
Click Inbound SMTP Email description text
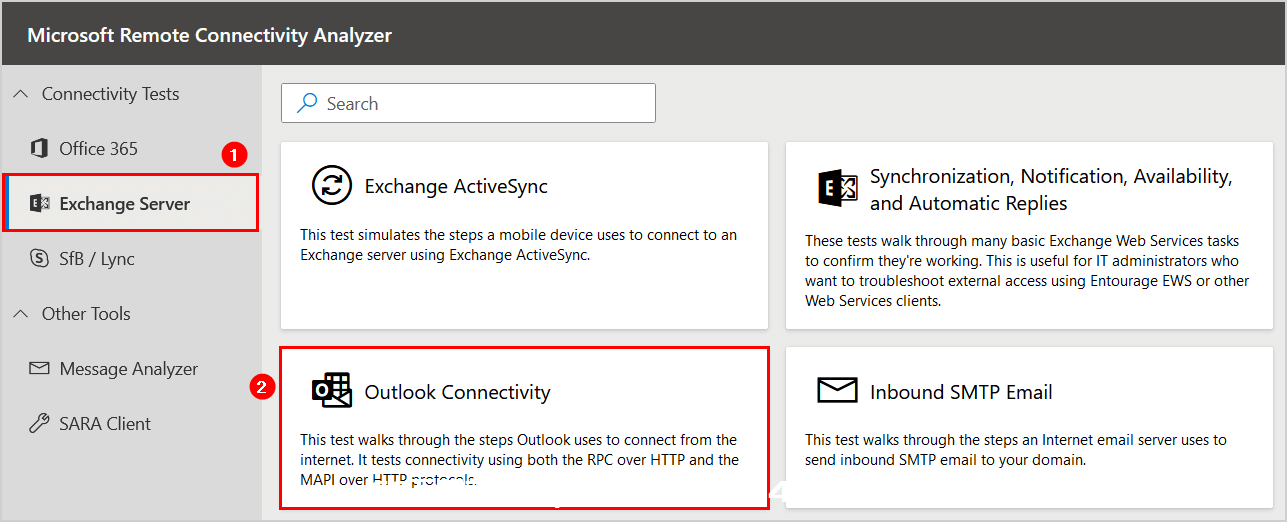pyautogui.click(x=1015, y=450)
